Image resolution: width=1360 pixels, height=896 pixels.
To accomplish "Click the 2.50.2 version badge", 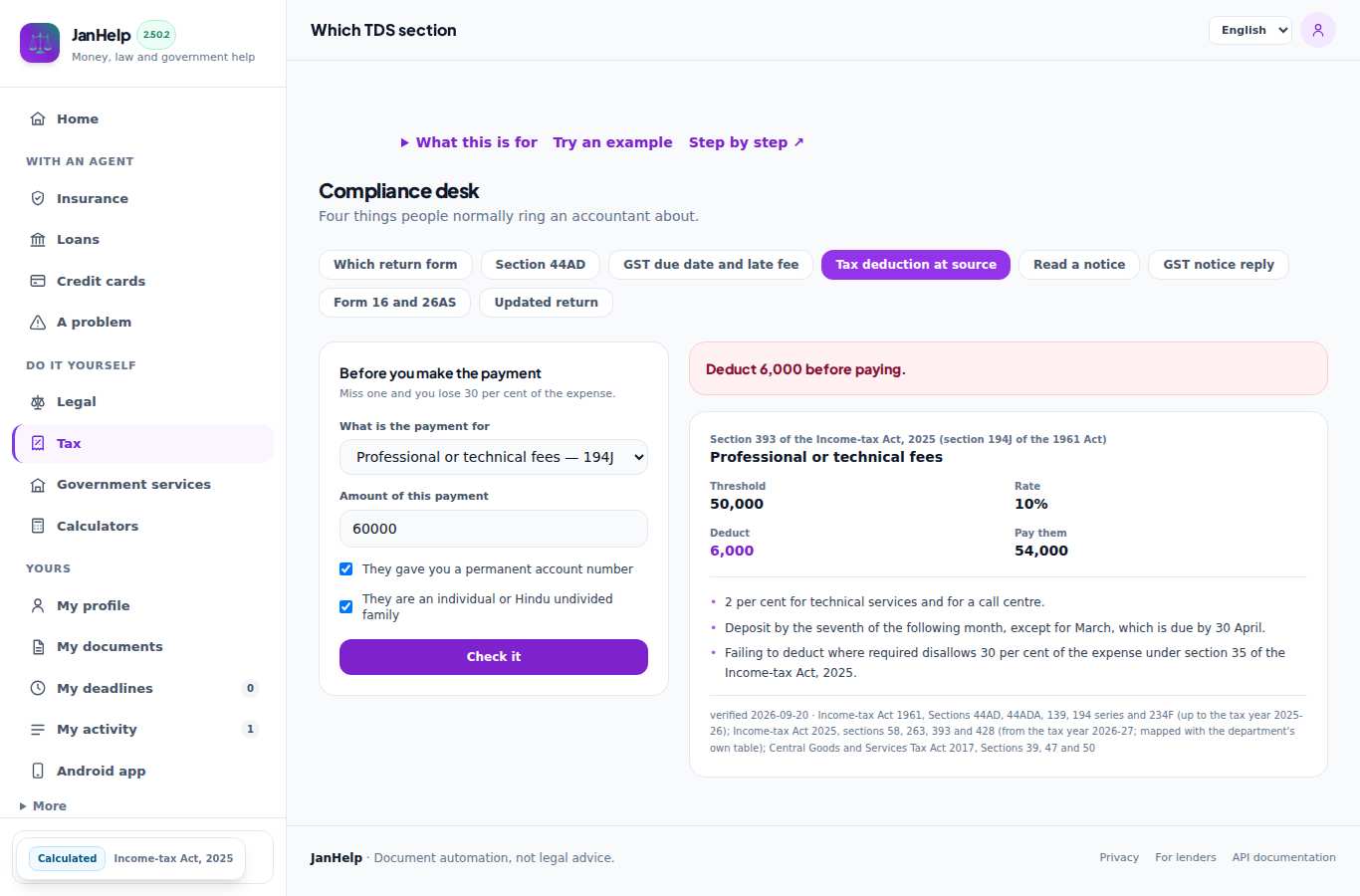I will [x=156, y=35].
